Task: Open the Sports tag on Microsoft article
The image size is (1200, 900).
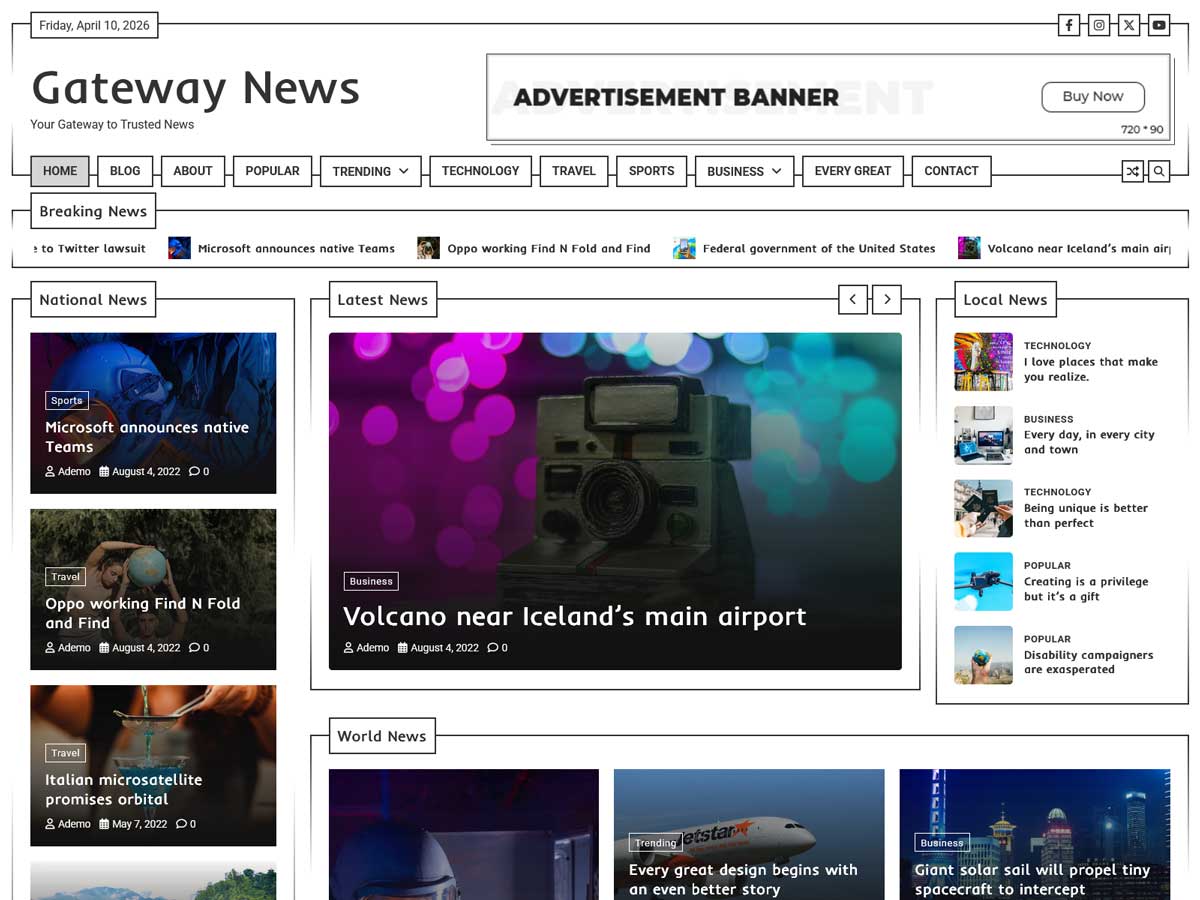Action: coord(67,401)
